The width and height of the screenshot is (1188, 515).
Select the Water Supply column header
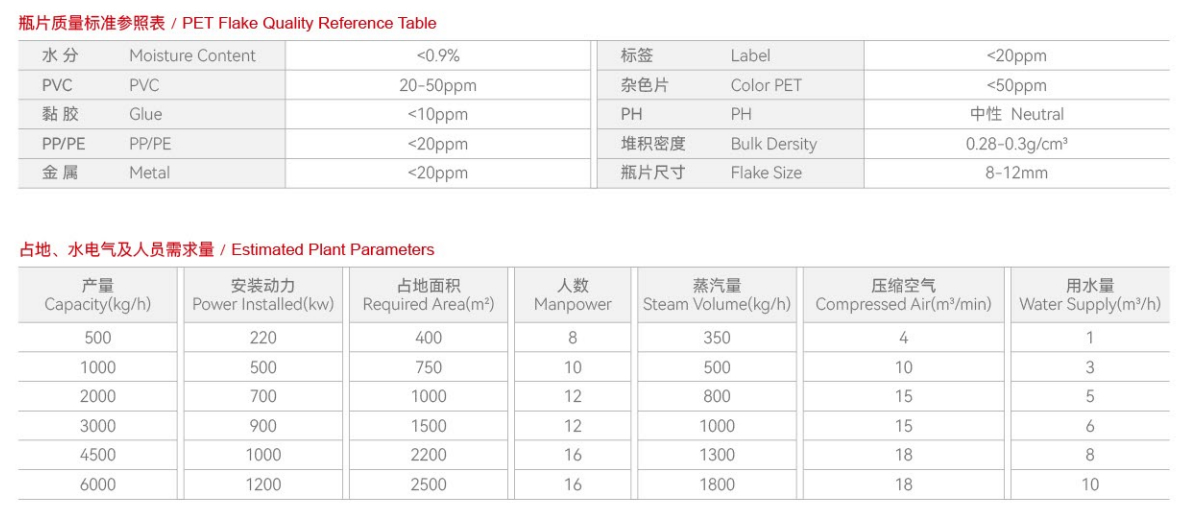point(1090,295)
